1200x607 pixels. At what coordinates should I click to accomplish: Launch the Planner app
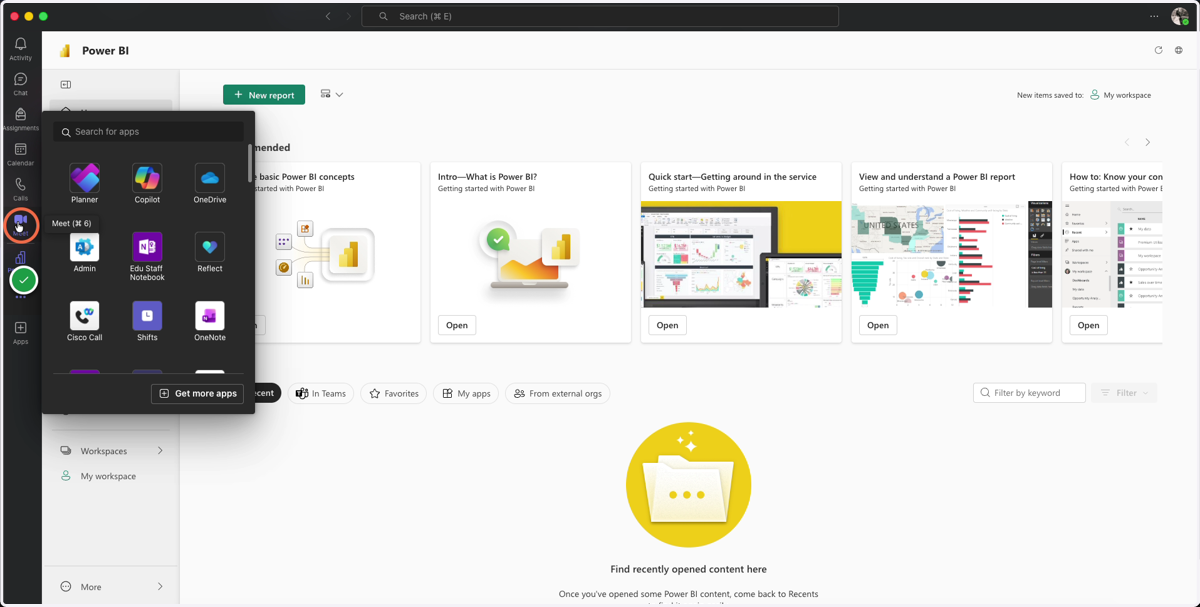pos(85,184)
